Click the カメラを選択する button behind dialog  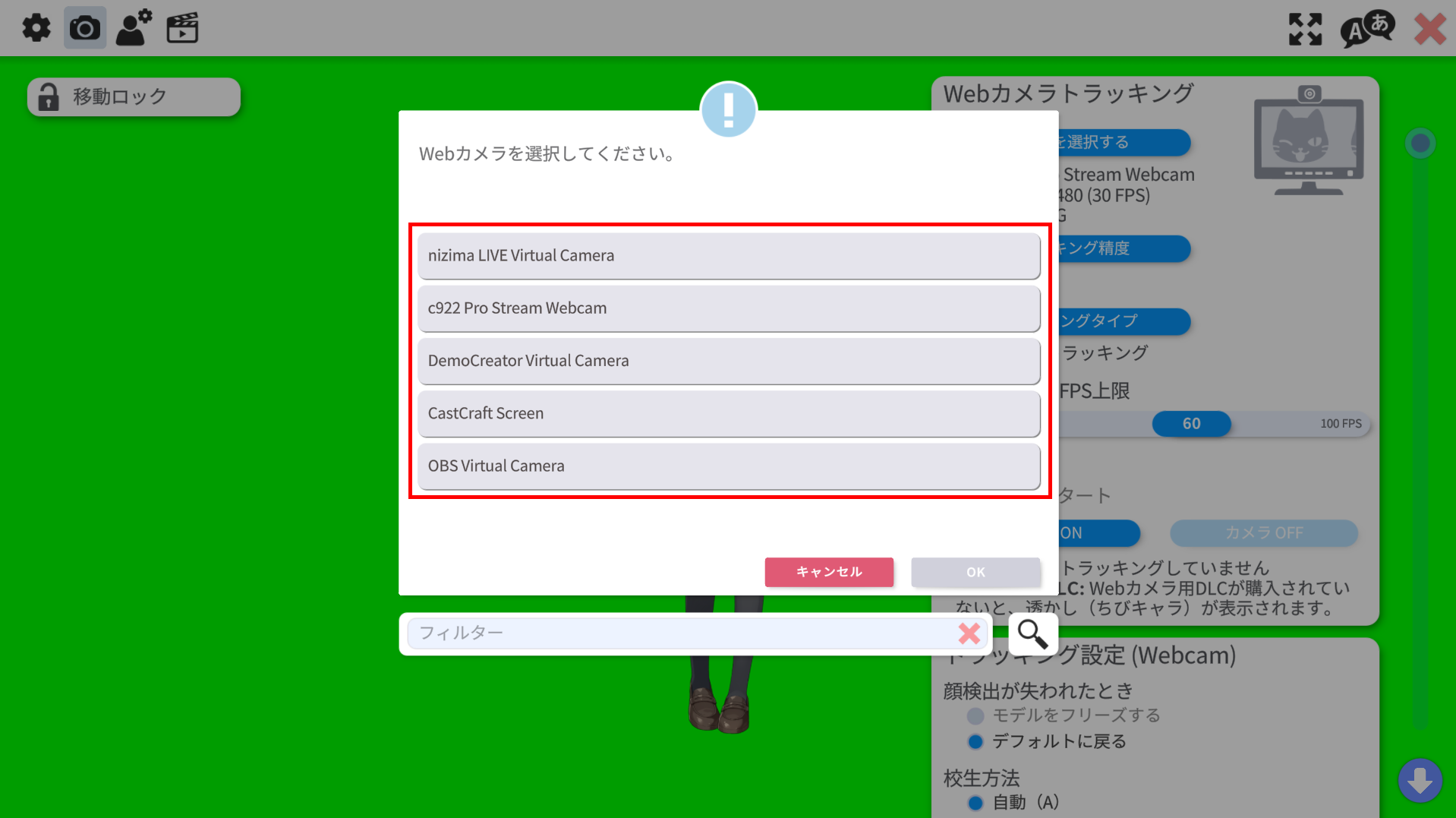(1124, 142)
